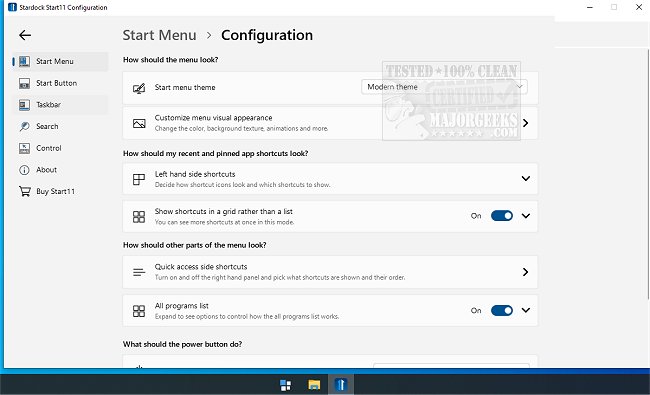This screenshot has height=395, width=650.
Task: Click the Start menu theme icon
Action: [x=139, y=88]
